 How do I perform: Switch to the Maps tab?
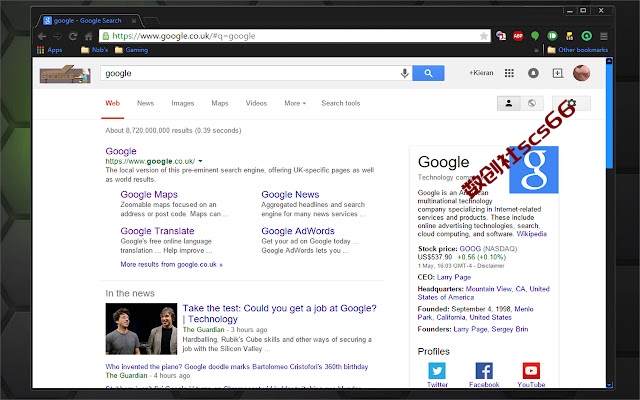pyautogui.click(x=220, y=103)
